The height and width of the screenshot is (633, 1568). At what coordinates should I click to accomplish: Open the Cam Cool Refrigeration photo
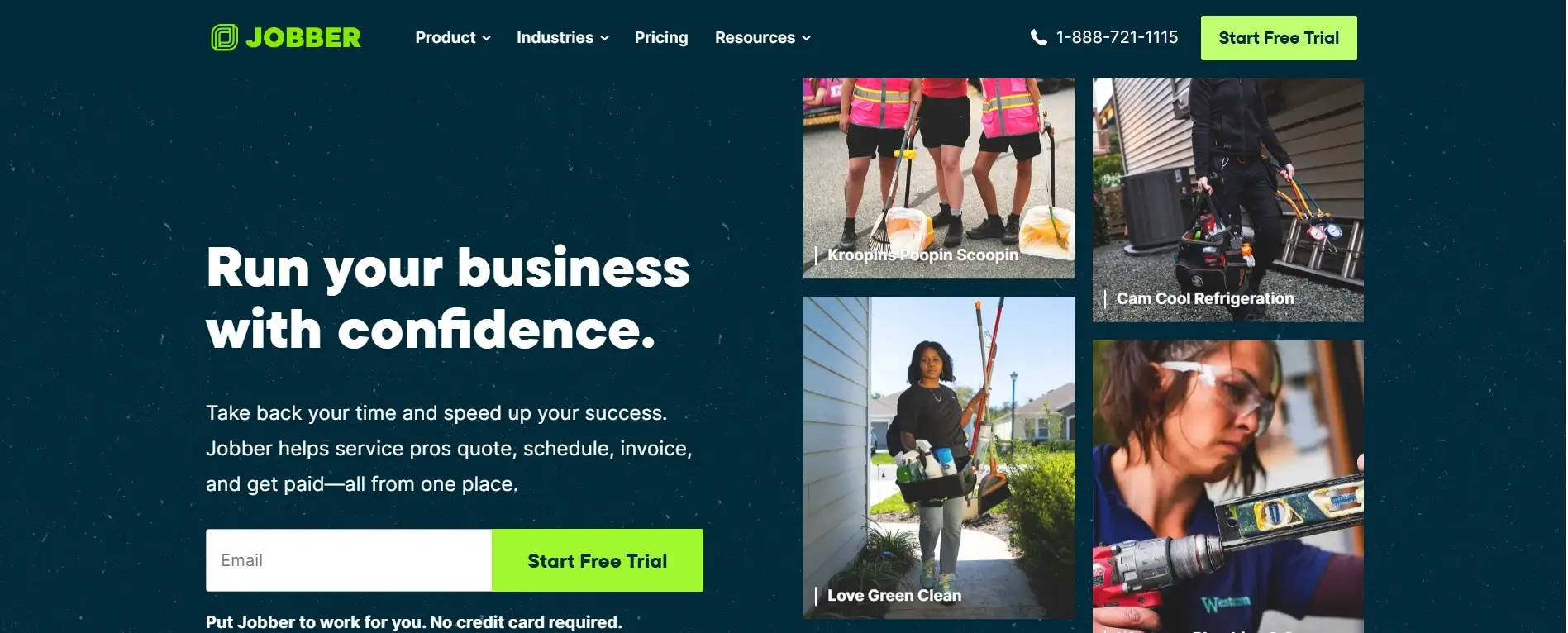pyautogui.click(x=1228, y=200)
